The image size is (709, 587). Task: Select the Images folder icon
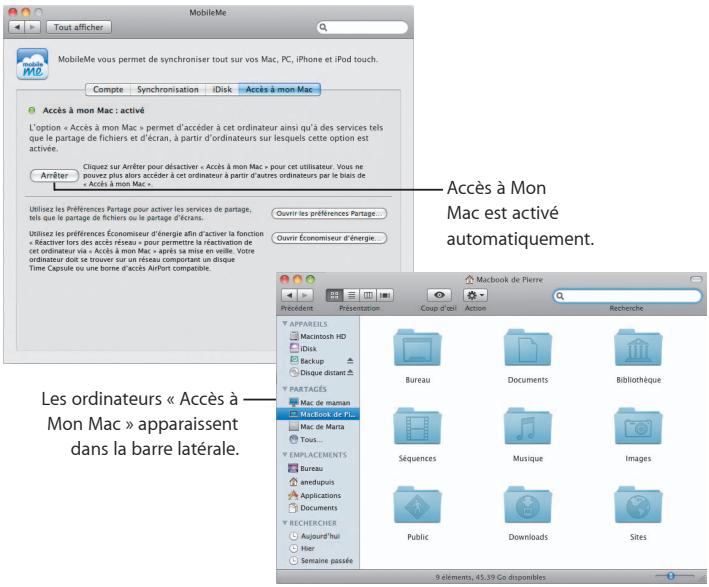click(x=638, y=426)
